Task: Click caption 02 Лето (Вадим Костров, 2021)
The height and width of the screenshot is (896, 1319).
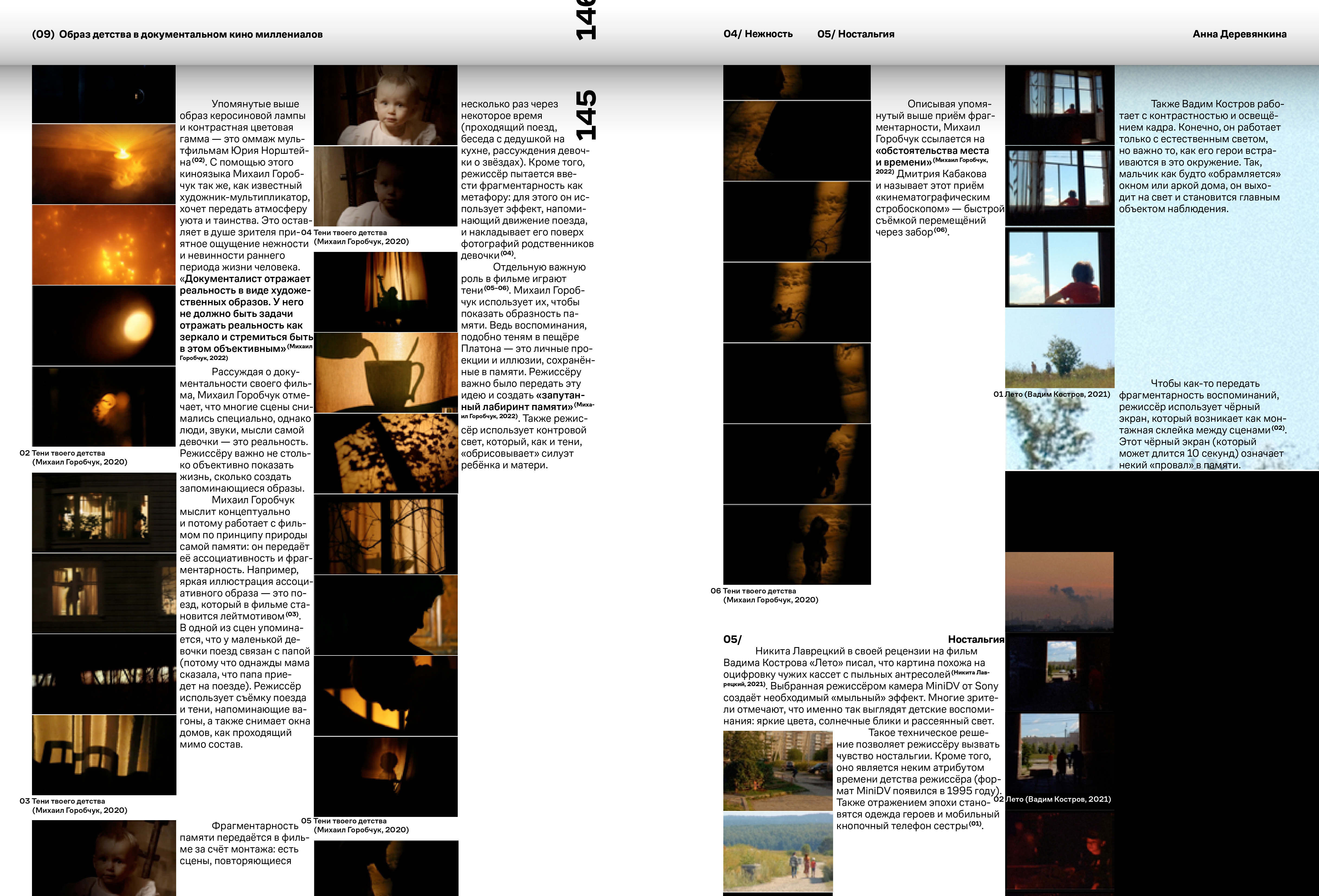Action: [x=1052, y=799]
